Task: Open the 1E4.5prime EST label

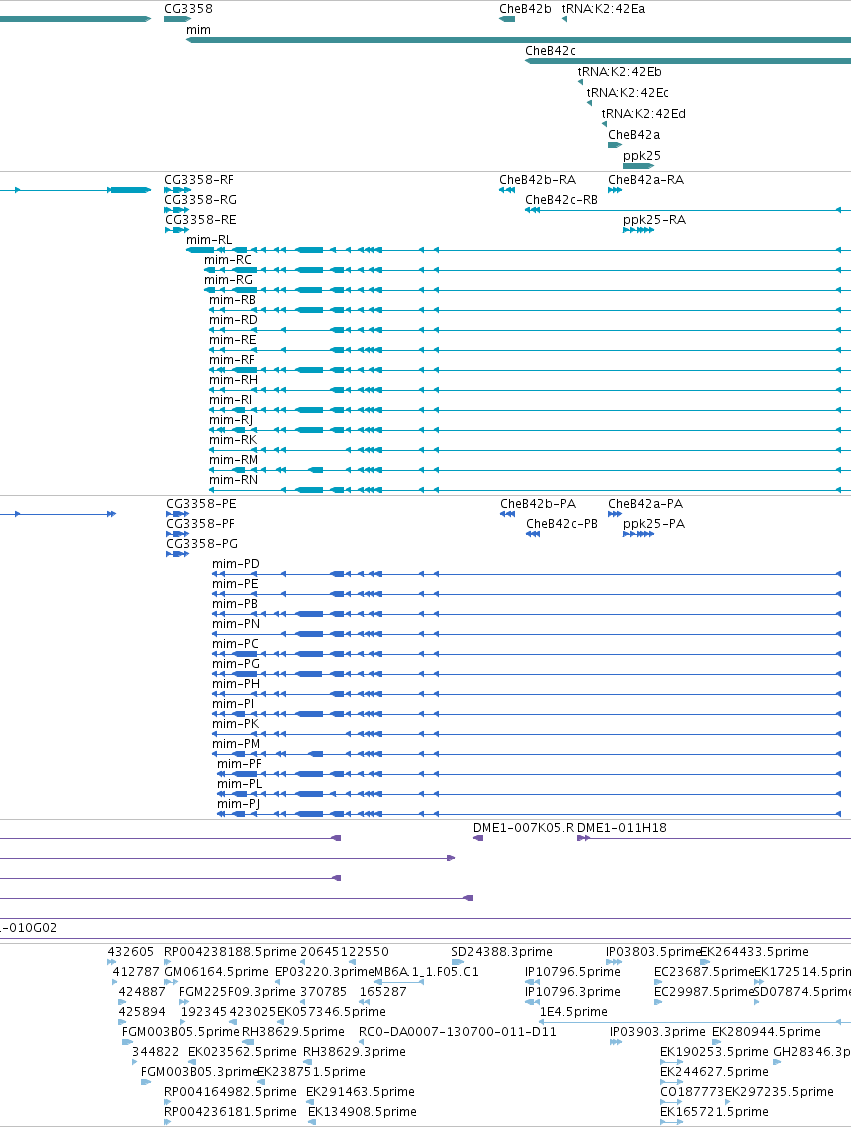Action: [x=574, y=1011]
